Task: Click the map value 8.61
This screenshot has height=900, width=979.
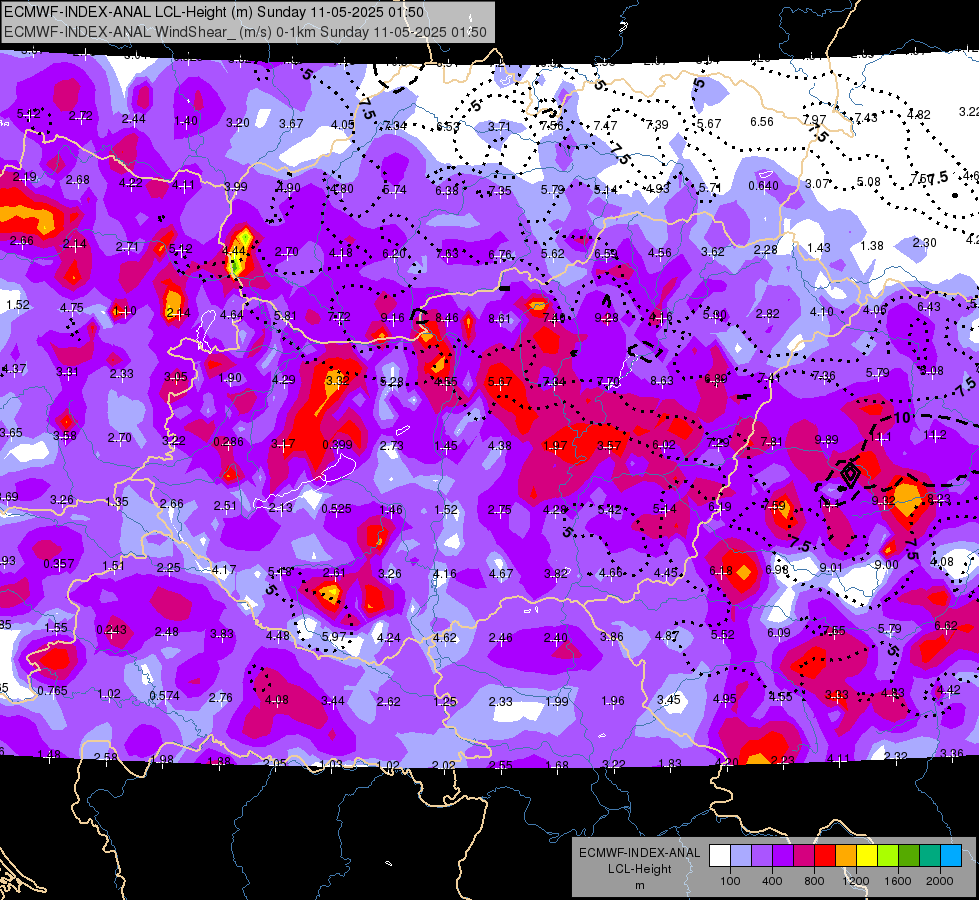Action: tap(499, 319)
